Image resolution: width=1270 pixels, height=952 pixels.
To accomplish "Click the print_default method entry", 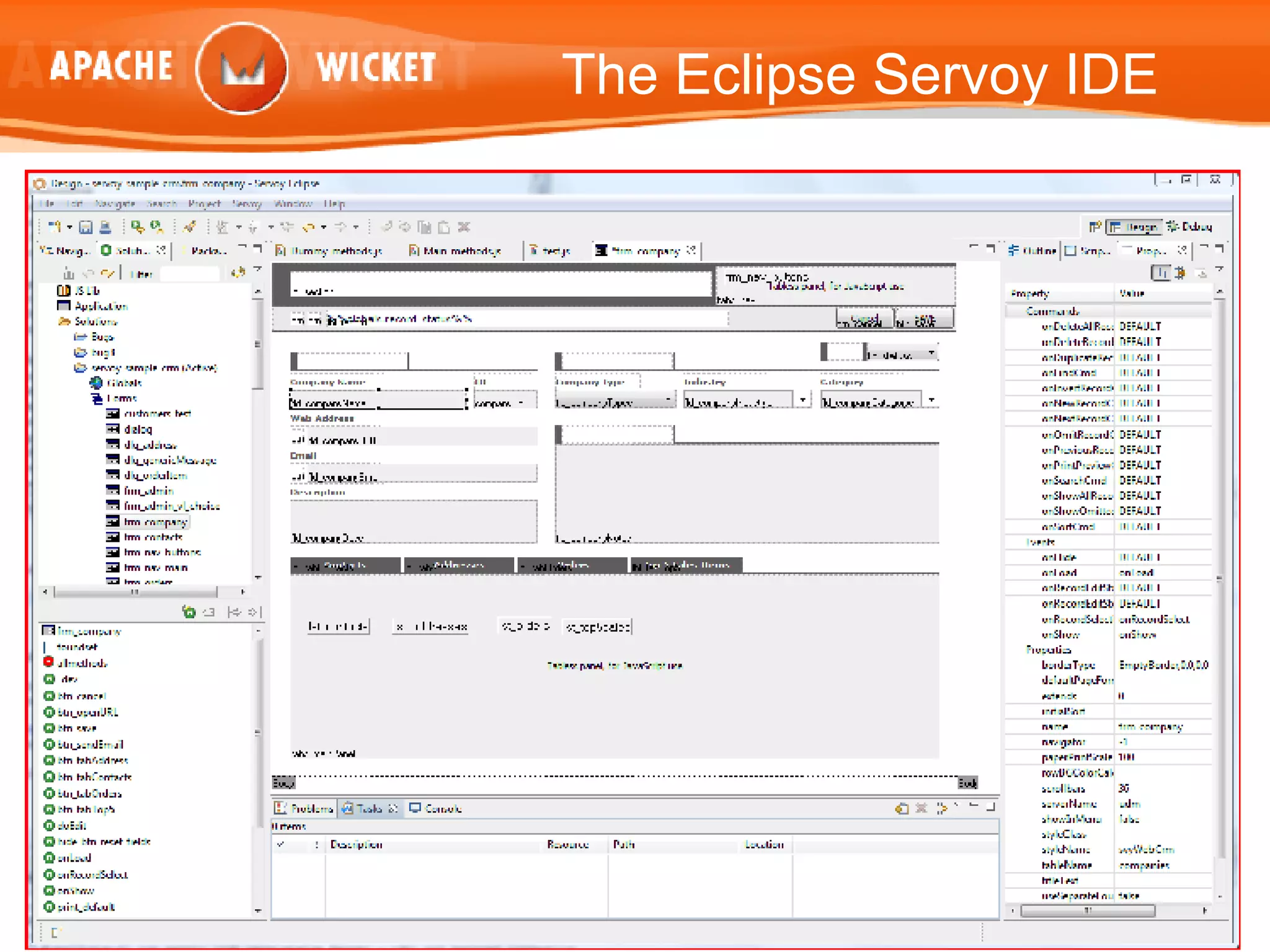I will point(80,907).
